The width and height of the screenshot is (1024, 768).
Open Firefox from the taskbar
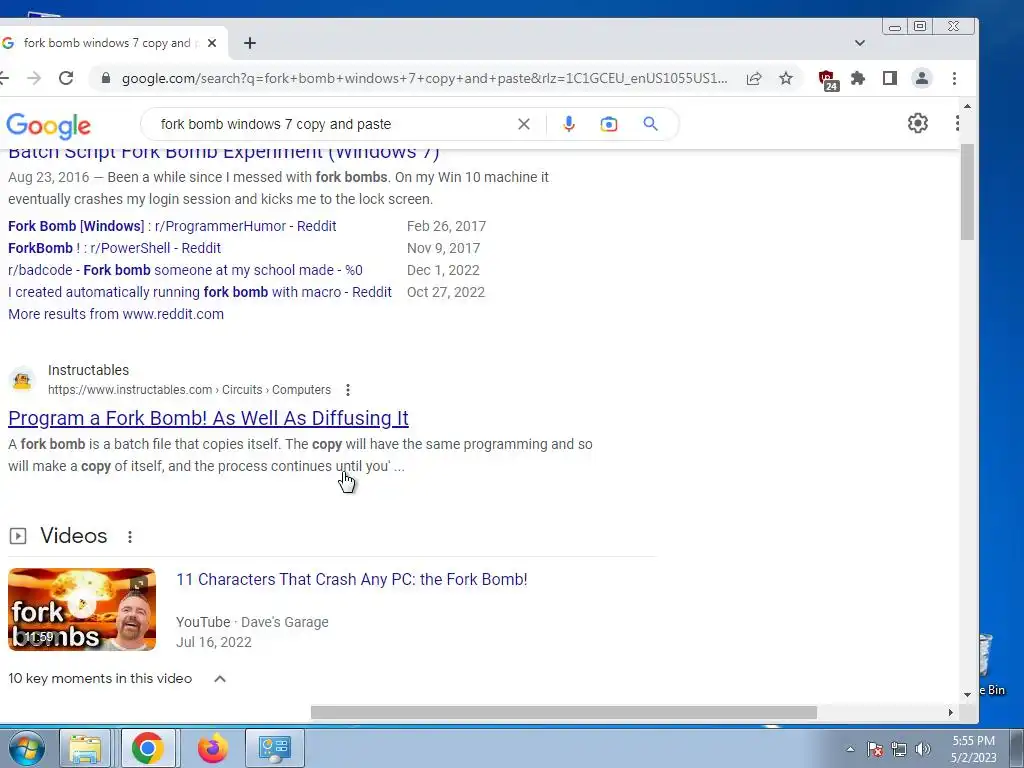(x=213, y=748)
